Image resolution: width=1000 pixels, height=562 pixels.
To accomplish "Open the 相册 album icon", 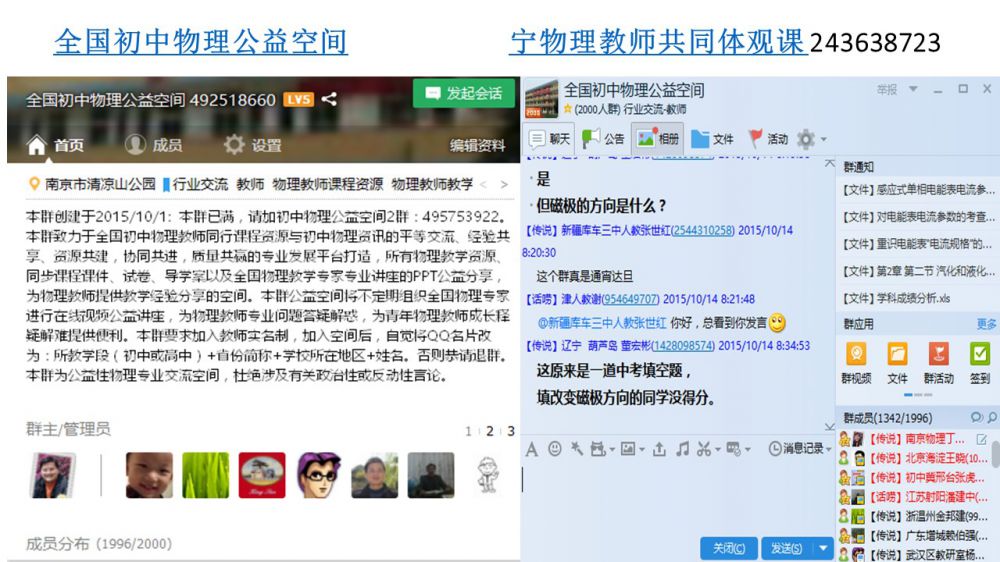I will click(x=657, y=139).
